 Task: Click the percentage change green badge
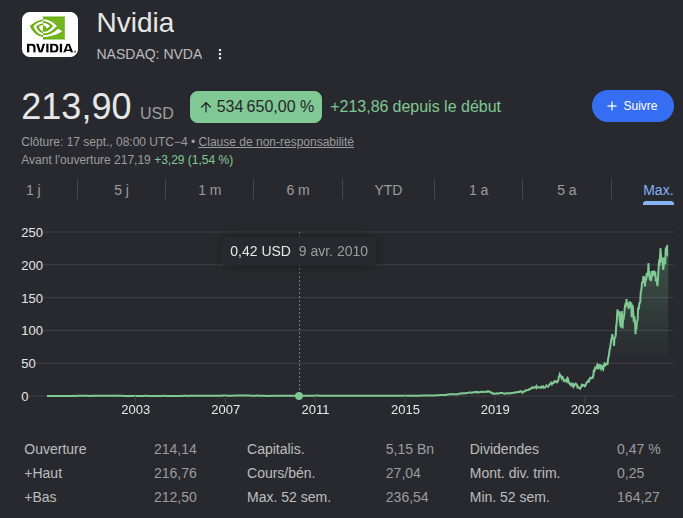pyautogui.click(x=256, y=107)
